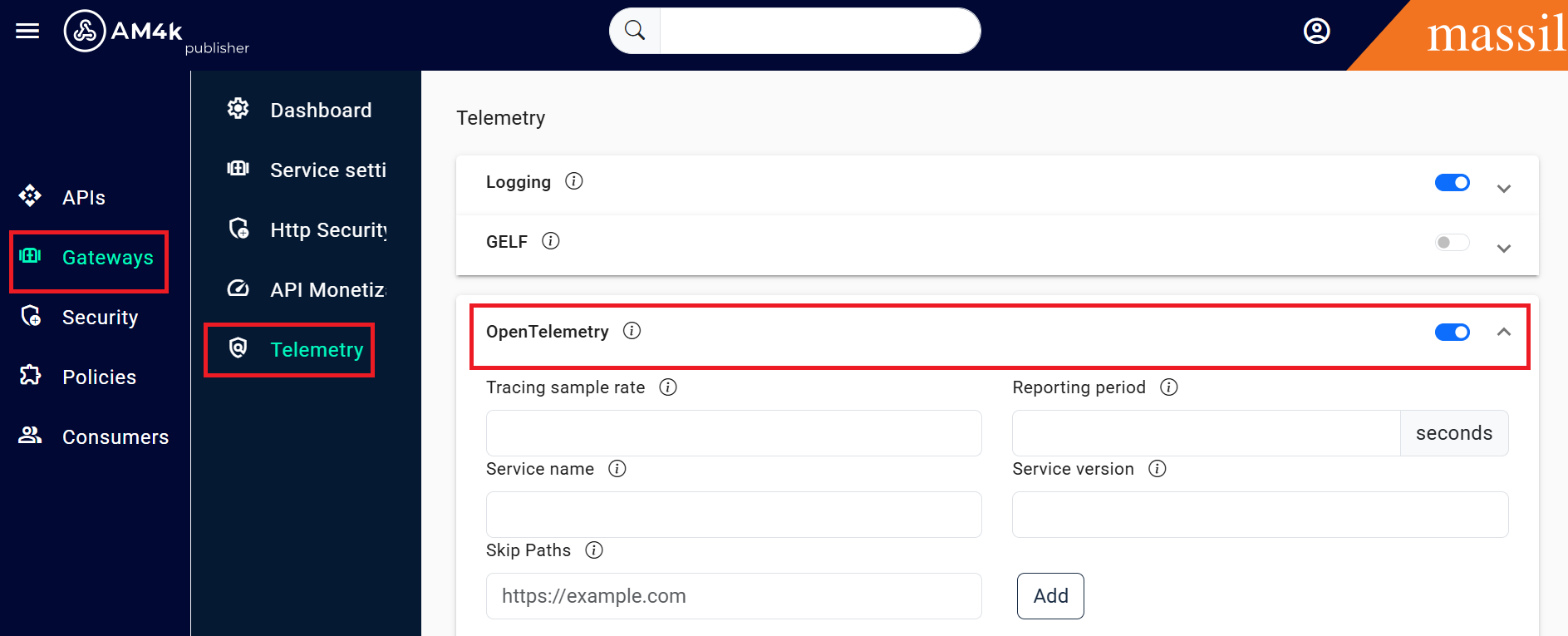
Task: Show info for Logging section
Action: click(574, 181)
